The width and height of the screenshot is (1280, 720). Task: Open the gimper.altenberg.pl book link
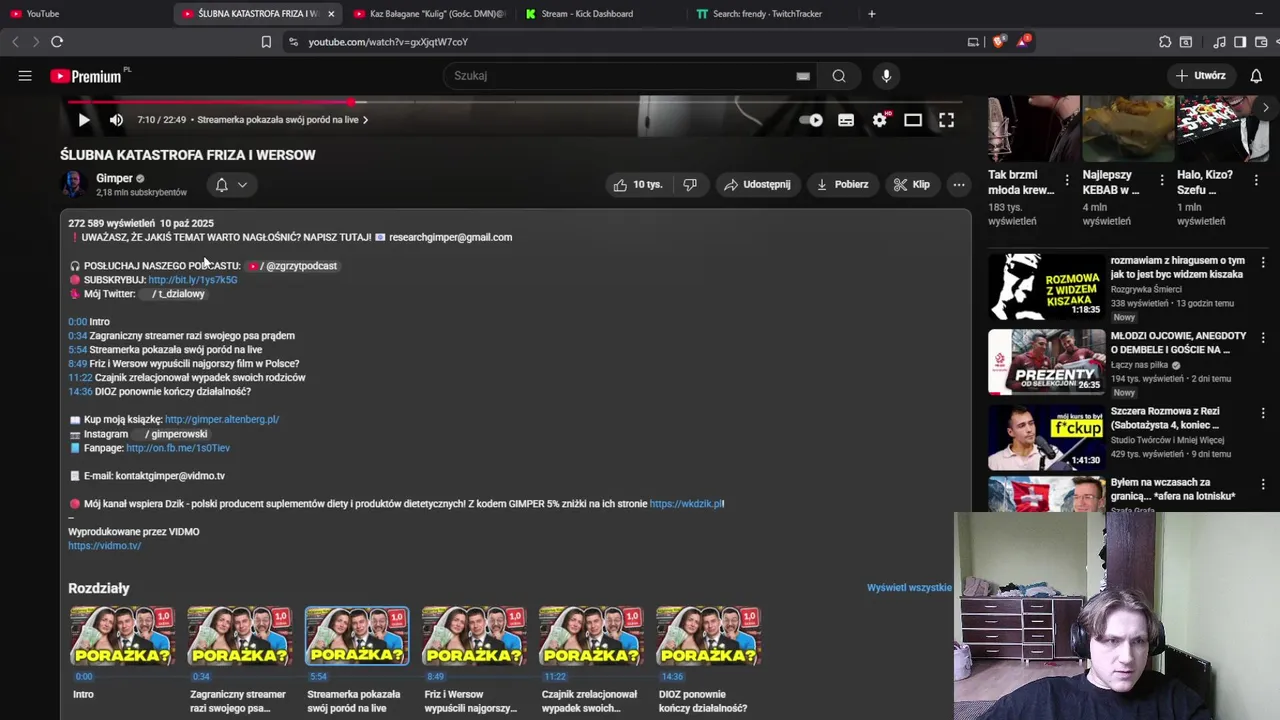(222, 420)
